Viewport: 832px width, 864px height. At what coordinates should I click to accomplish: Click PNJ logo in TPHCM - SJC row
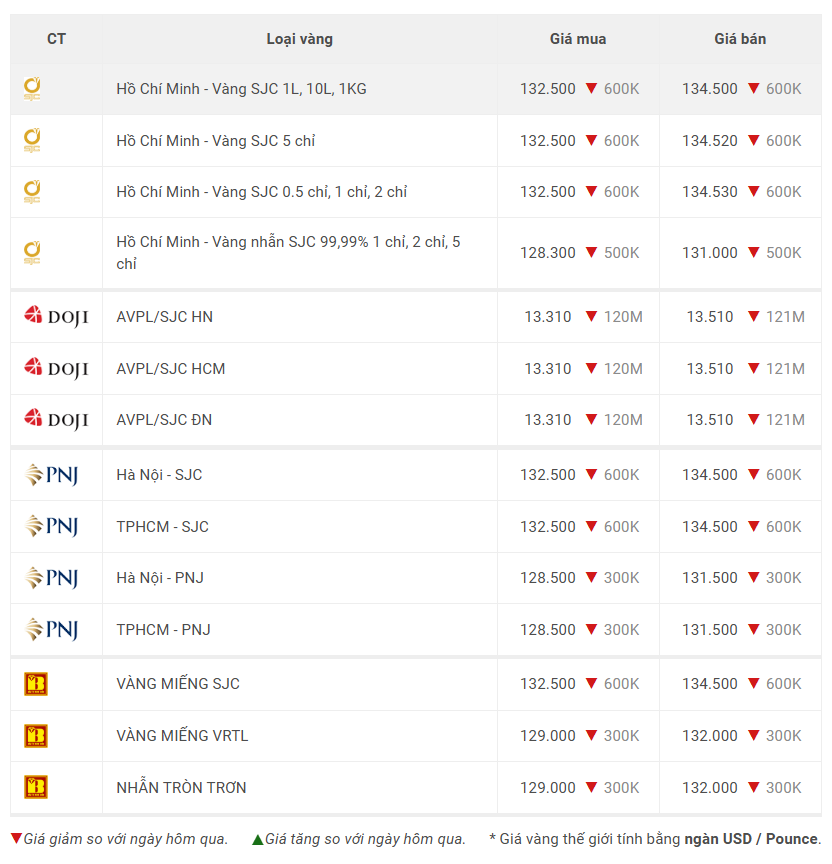click(x=52, y=527)
